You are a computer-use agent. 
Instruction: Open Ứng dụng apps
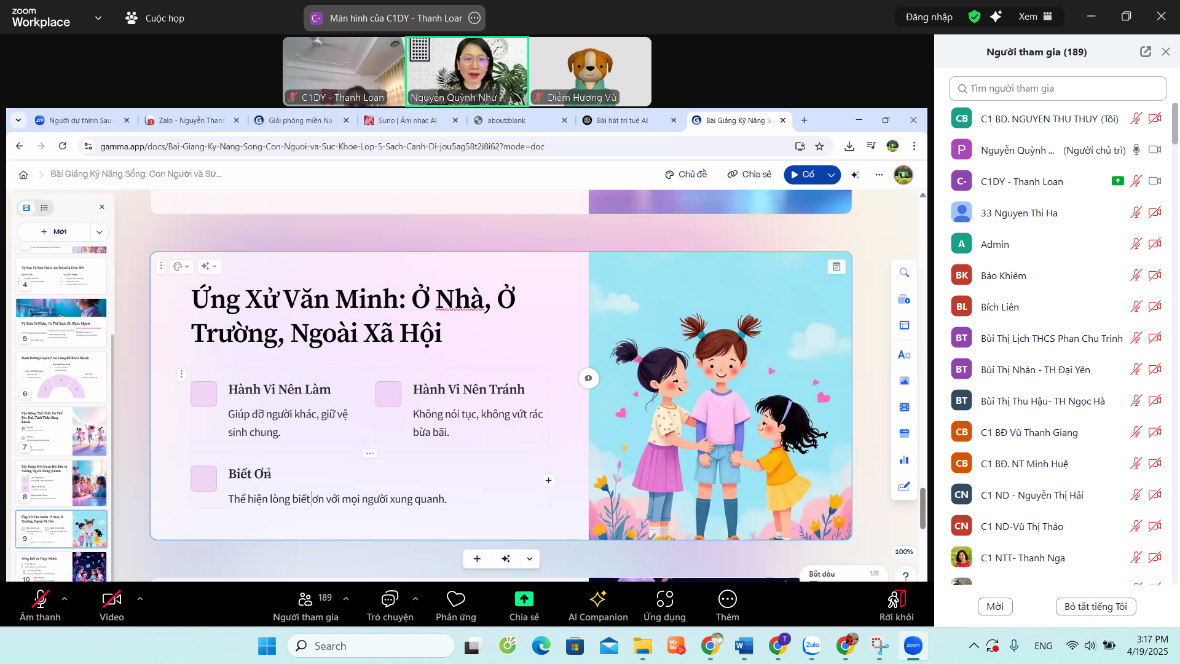665,605
